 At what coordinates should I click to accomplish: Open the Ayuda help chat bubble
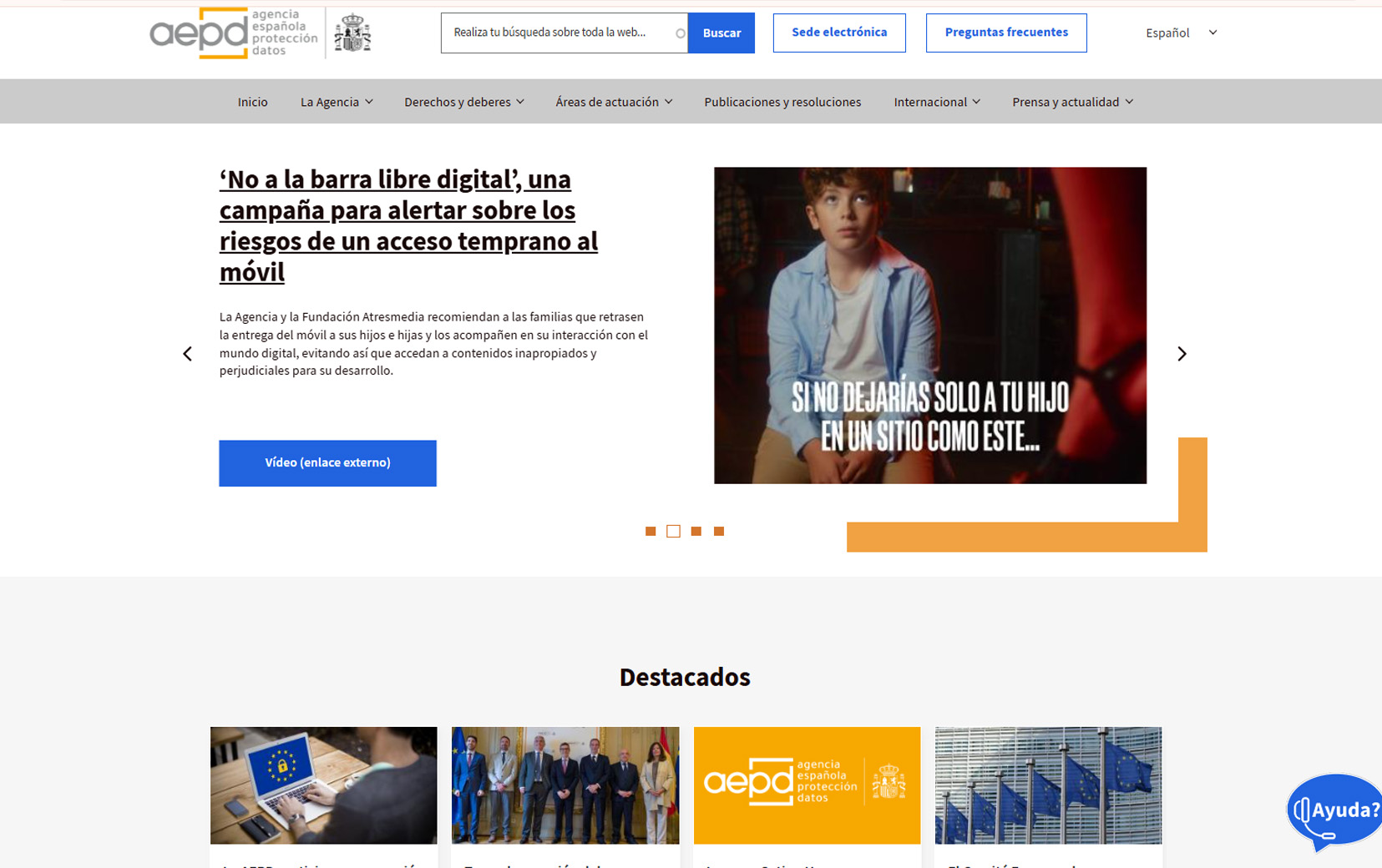1334,810
